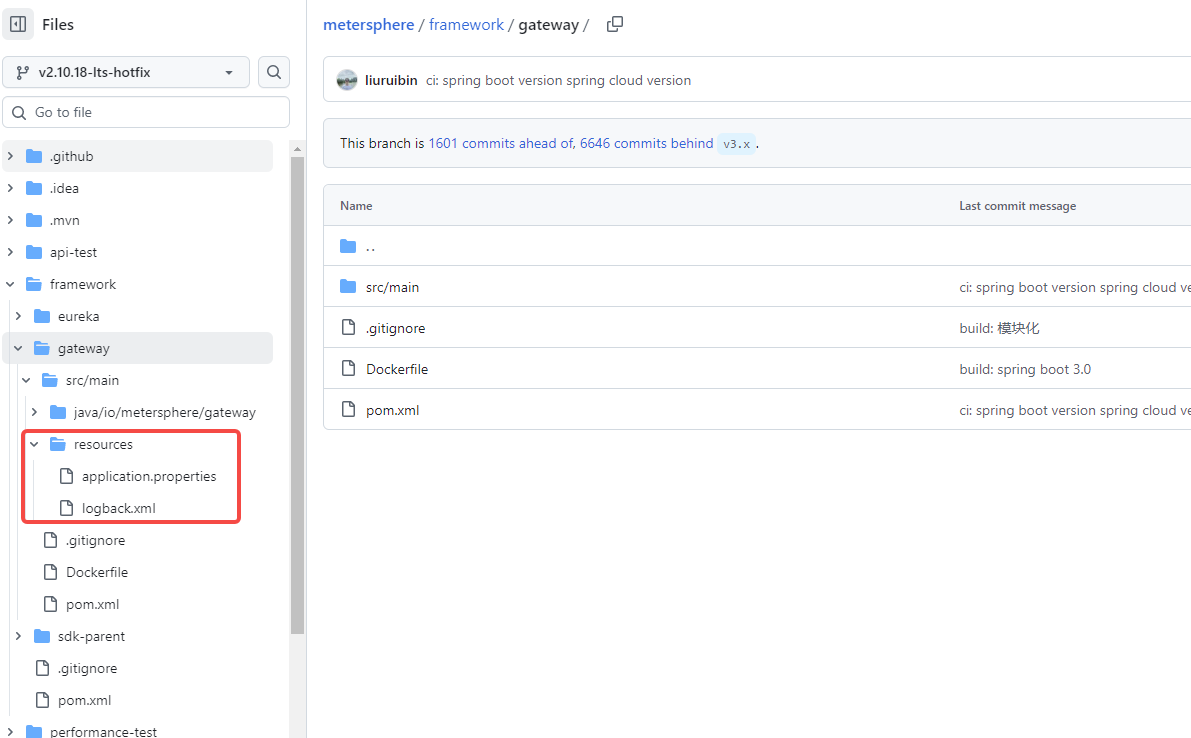Viewport: 1191px width, 738px height.
Task: Expand the .github folder chevron
Action: click(x=10, y=156)
